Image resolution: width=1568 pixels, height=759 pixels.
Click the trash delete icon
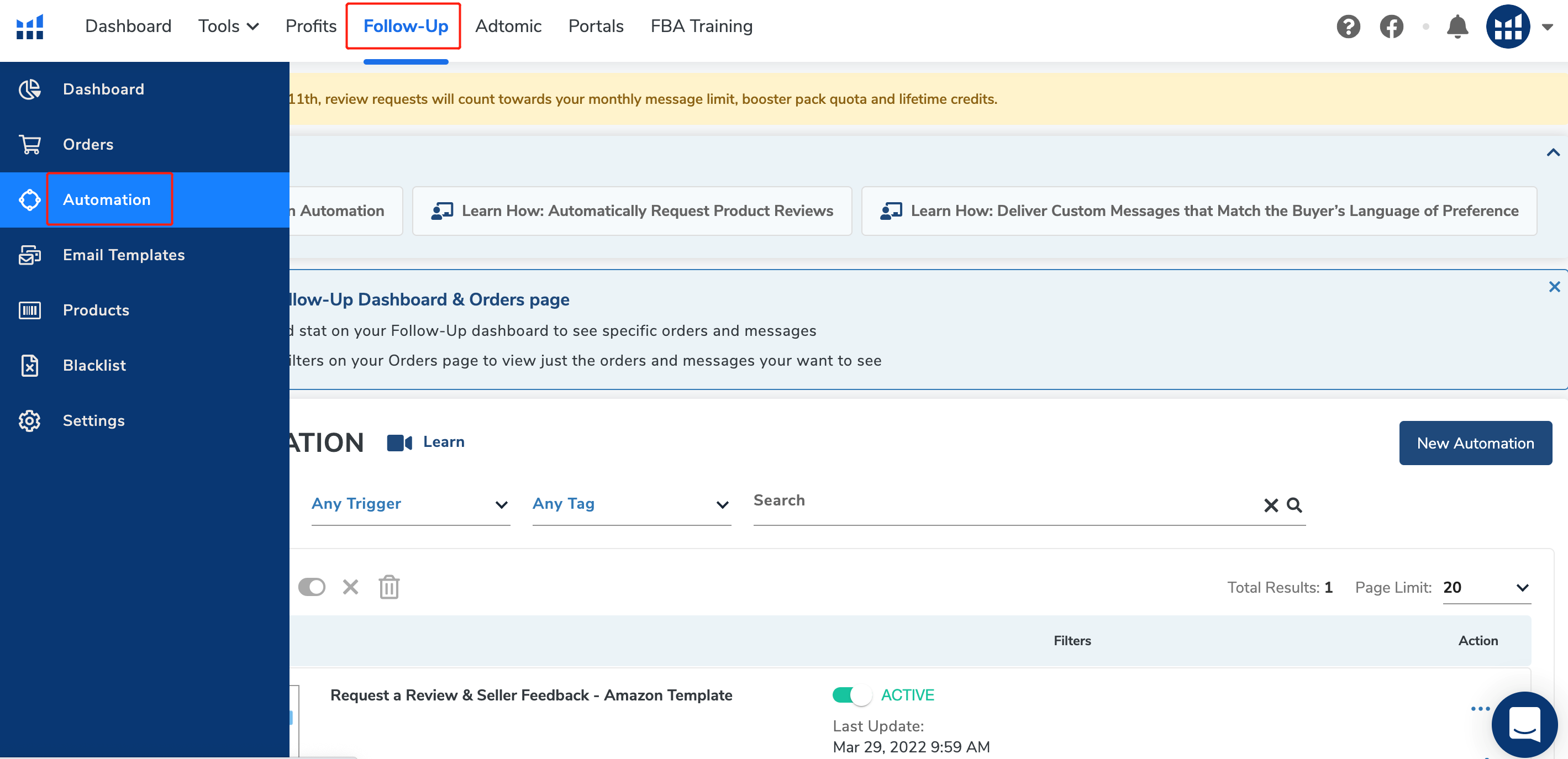click(389, 587)
